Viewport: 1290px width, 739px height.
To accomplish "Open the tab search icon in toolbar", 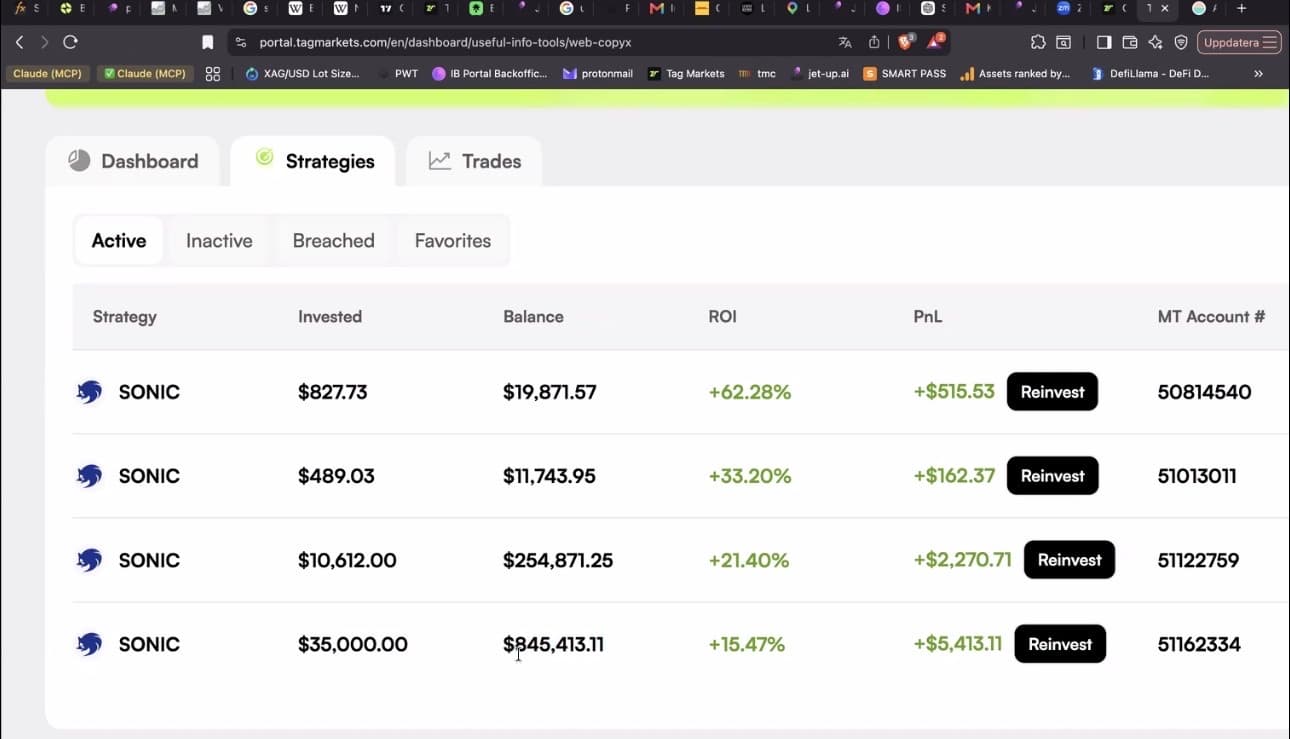I will point(1063,42).
